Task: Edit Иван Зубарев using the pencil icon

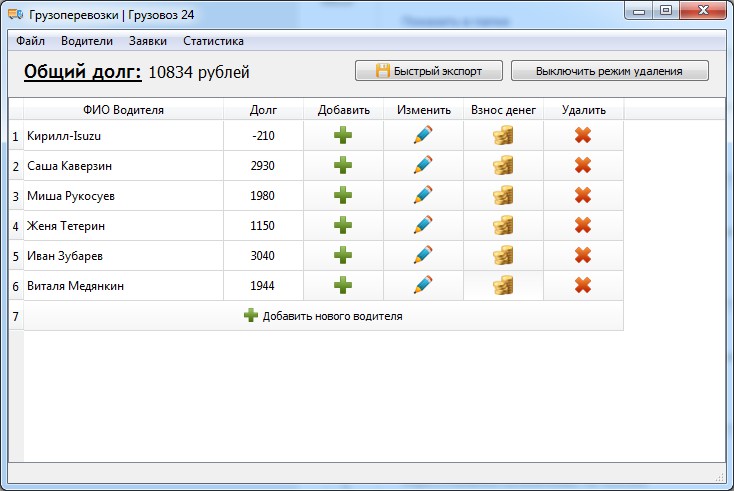Action: coord(423,255)
